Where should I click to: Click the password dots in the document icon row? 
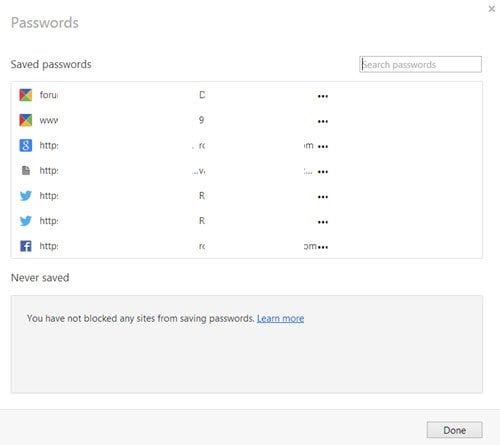(x=323, y=172)
